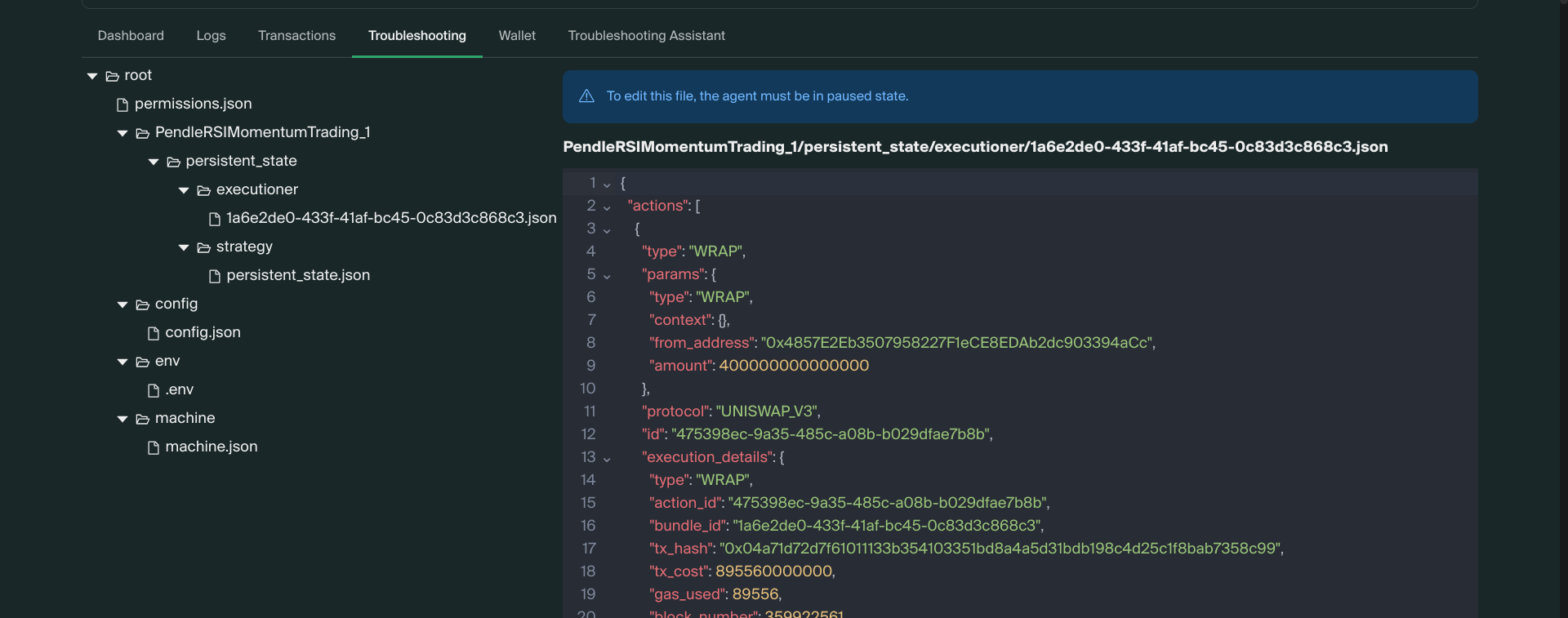Click the file path heading above editor
The height and width of the screenshot is (618, 1568).
(975, 147)
